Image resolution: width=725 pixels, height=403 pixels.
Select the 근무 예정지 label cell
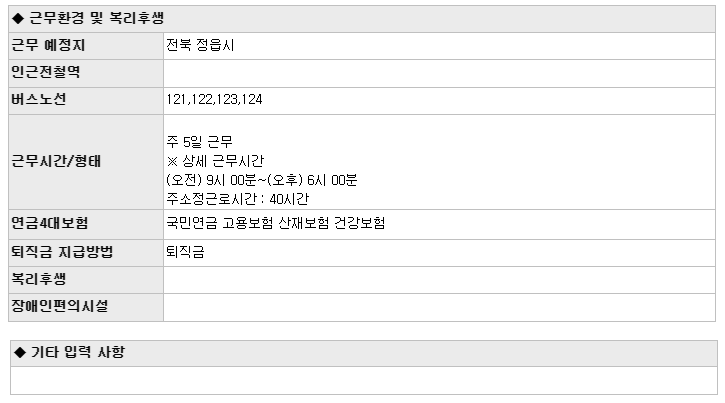point(86,46)
